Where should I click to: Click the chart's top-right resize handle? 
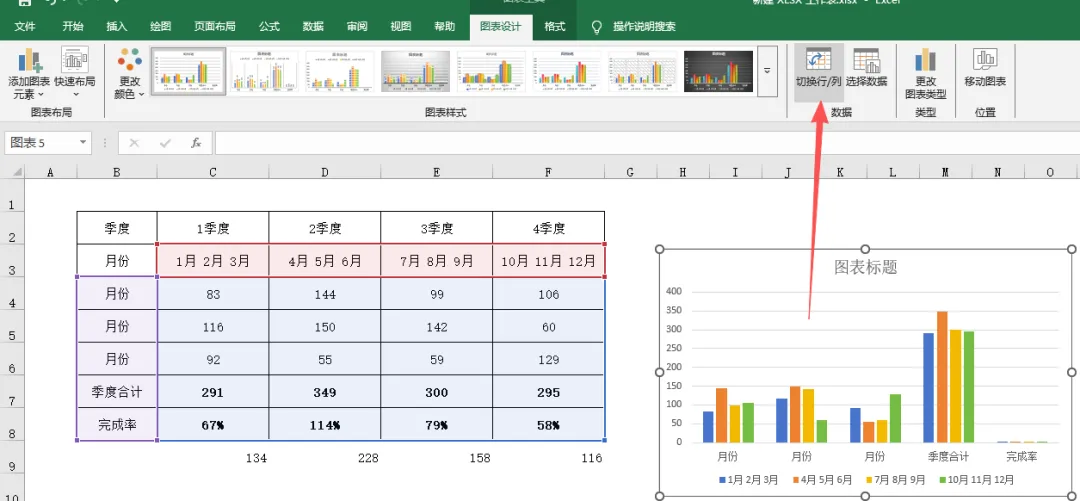(1071, 249)
